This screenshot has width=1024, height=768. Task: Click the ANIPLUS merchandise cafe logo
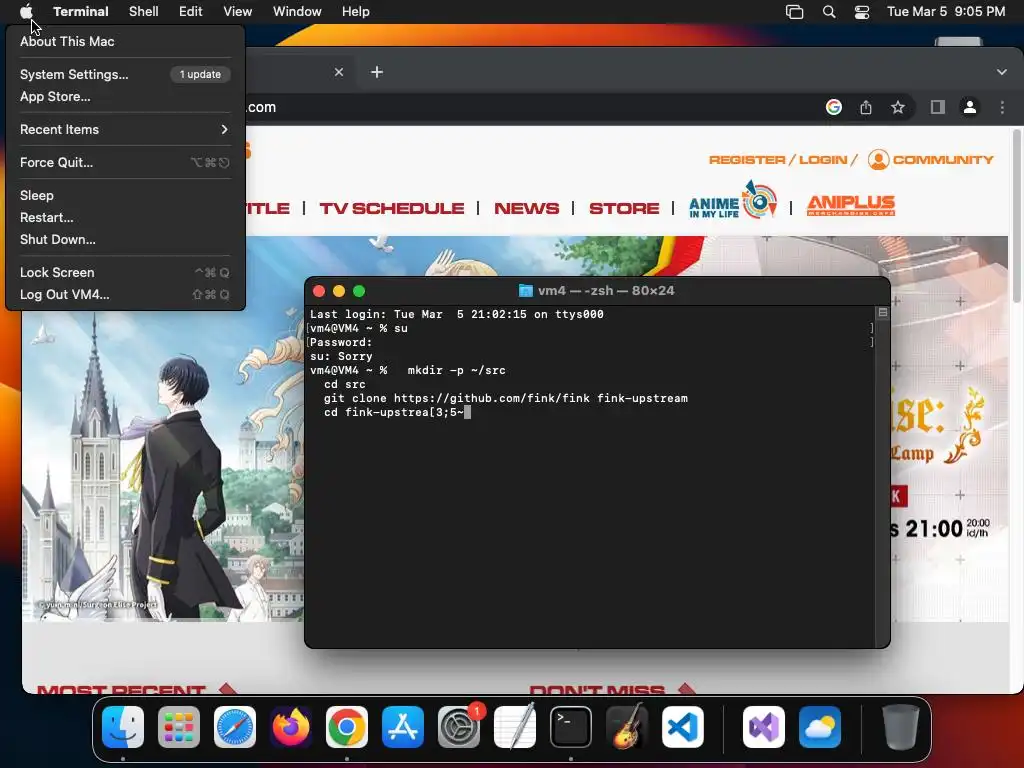click(x=851, y=205)
